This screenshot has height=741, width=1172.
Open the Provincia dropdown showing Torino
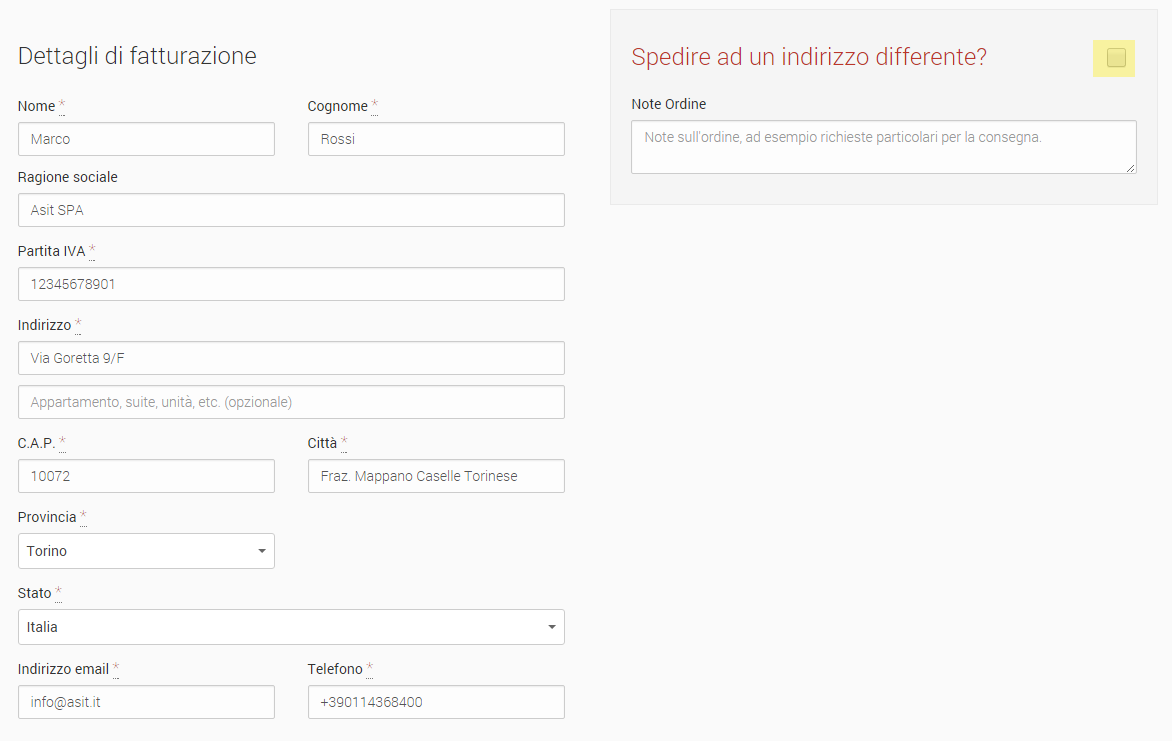[146, 551]
